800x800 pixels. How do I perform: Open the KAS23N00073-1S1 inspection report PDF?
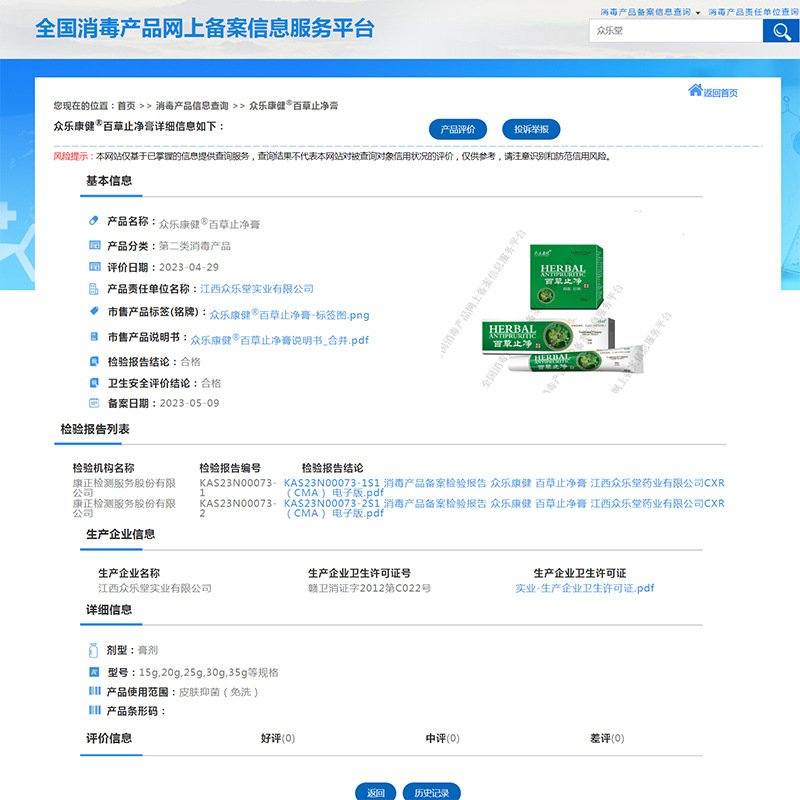tap(504, 487)
